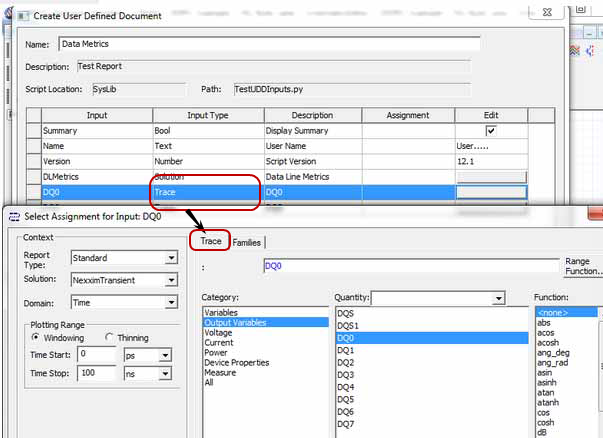The image size is (603, 438).
Task: Open the Time Start unit dropdown
Action: (165, 355)
